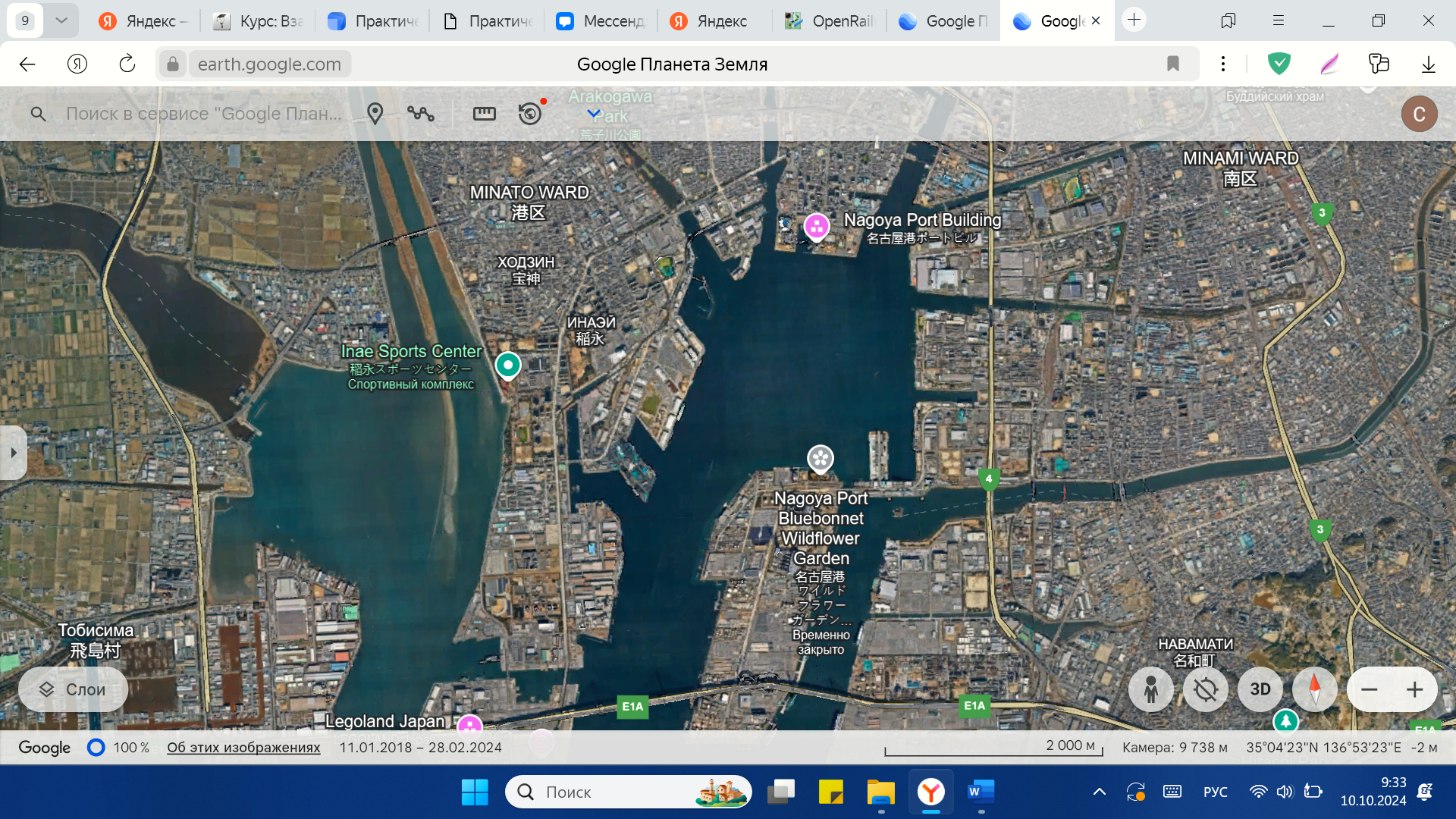Click the Inae Sports Center green marker
The image size is (1456, 819).
click(508, 366)
